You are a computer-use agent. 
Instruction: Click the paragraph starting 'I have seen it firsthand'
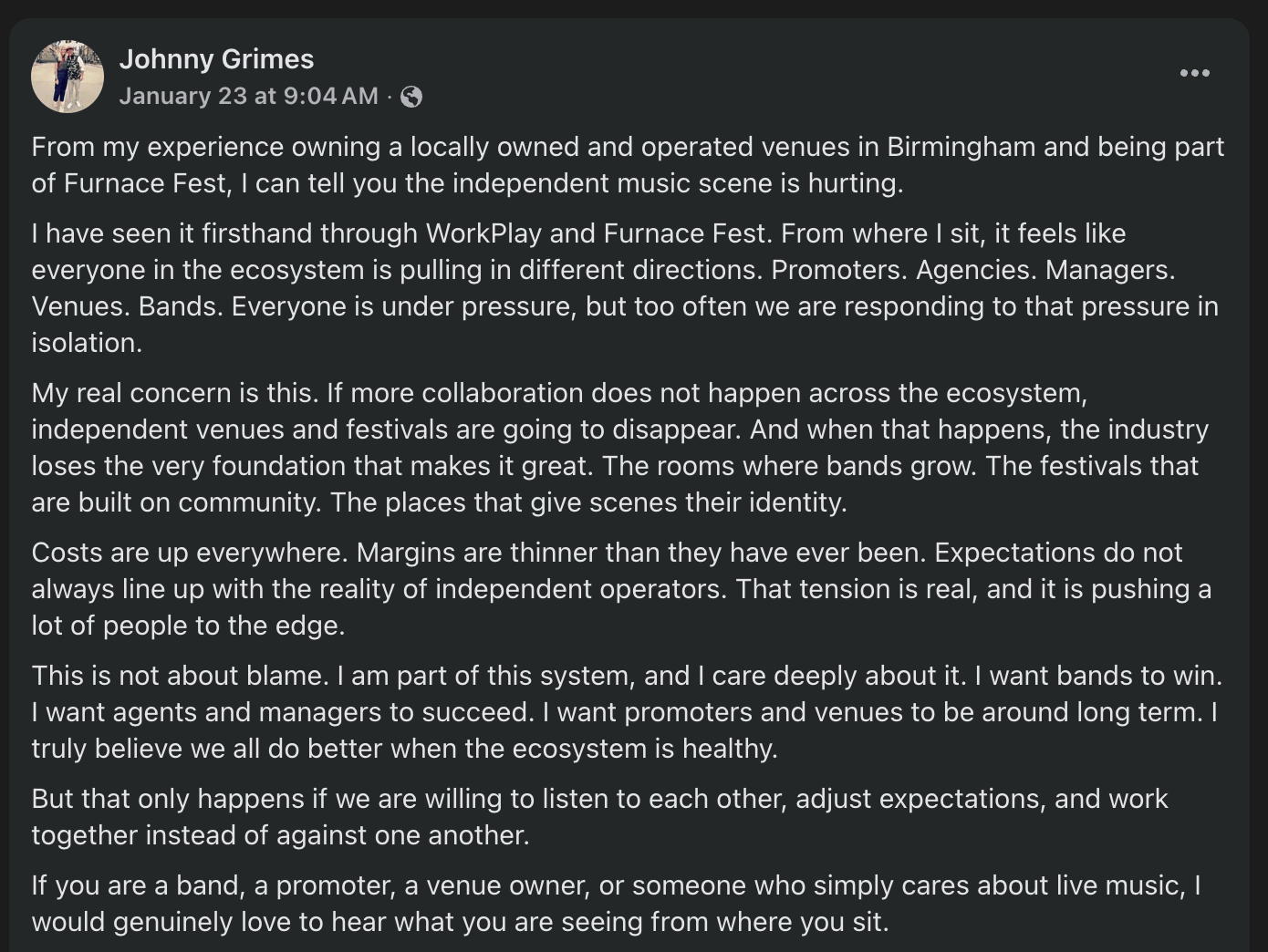625,288
